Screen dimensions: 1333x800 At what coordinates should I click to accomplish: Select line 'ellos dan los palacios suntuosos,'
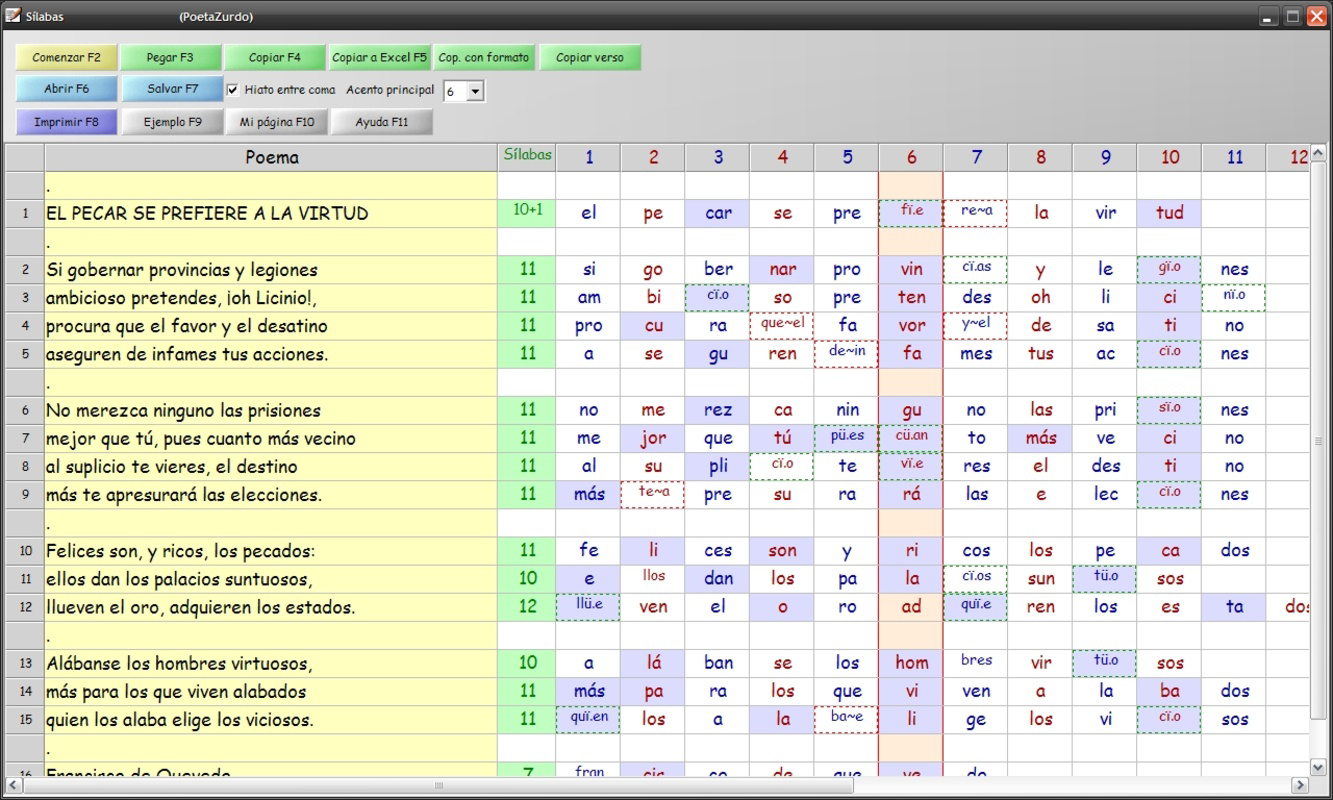(271, 579)
